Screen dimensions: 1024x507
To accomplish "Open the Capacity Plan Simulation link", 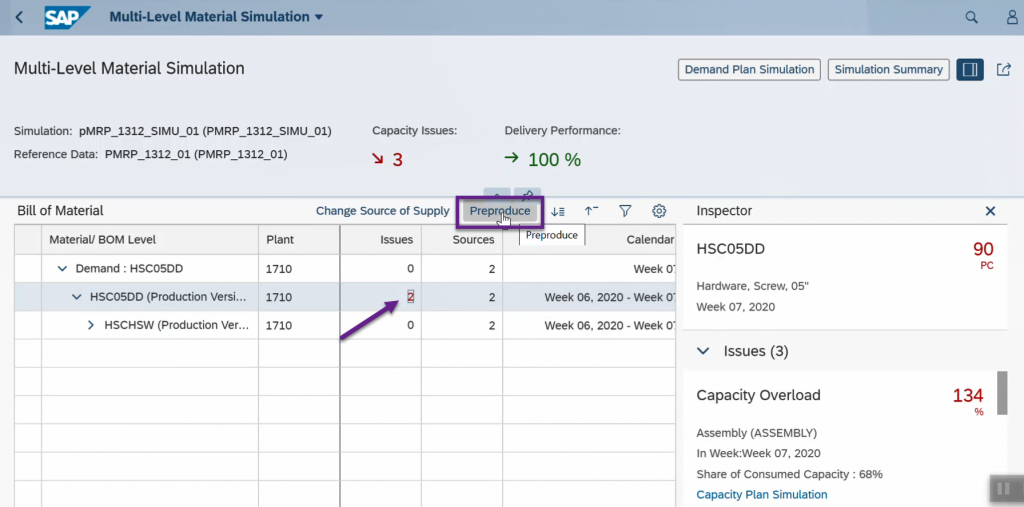I will click(761, 495).
